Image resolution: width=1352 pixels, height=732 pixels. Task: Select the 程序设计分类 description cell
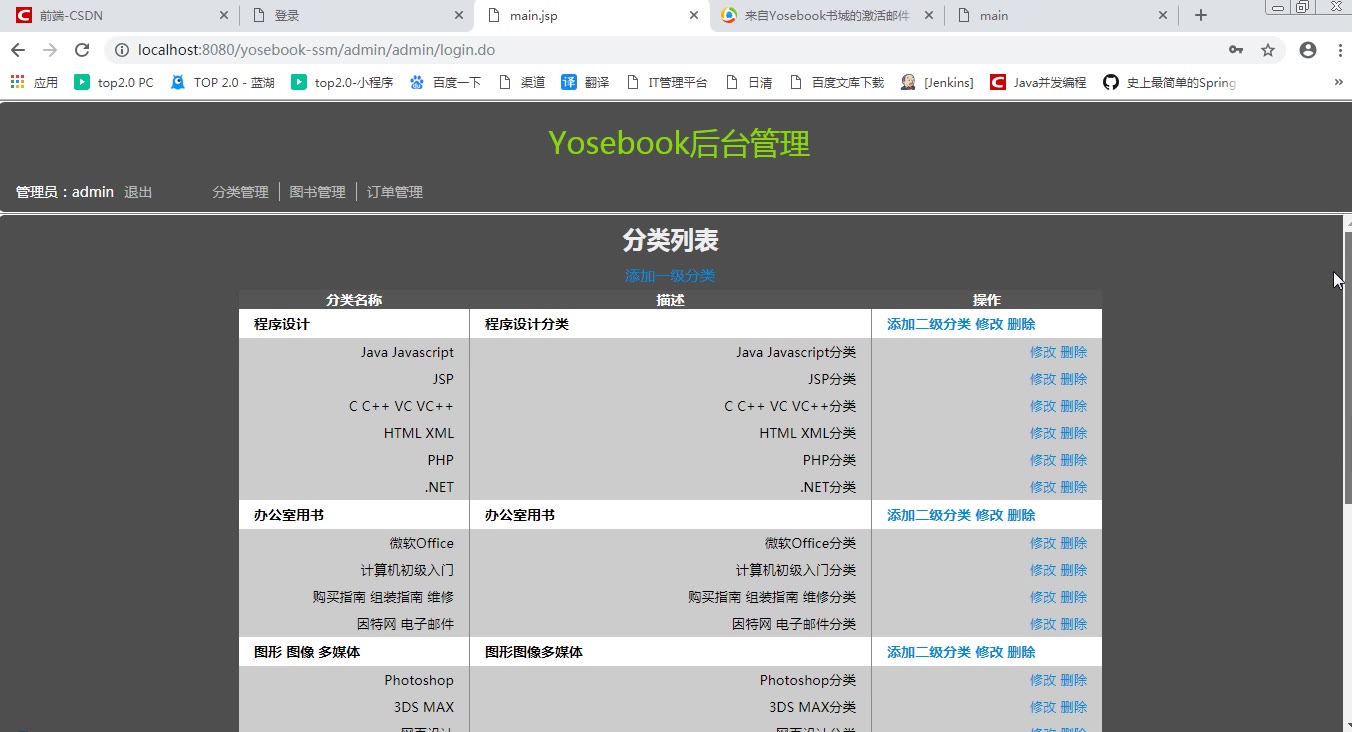670,324
